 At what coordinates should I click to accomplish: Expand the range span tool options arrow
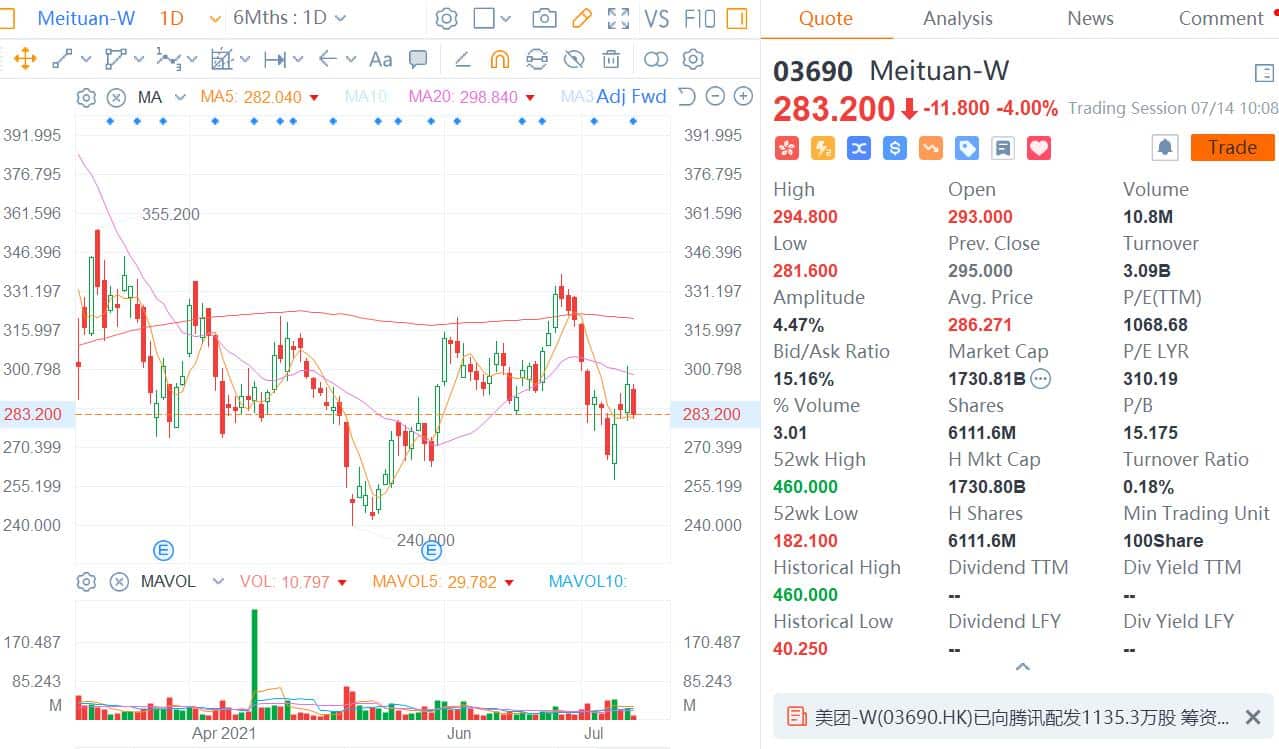tap(298, 59)
